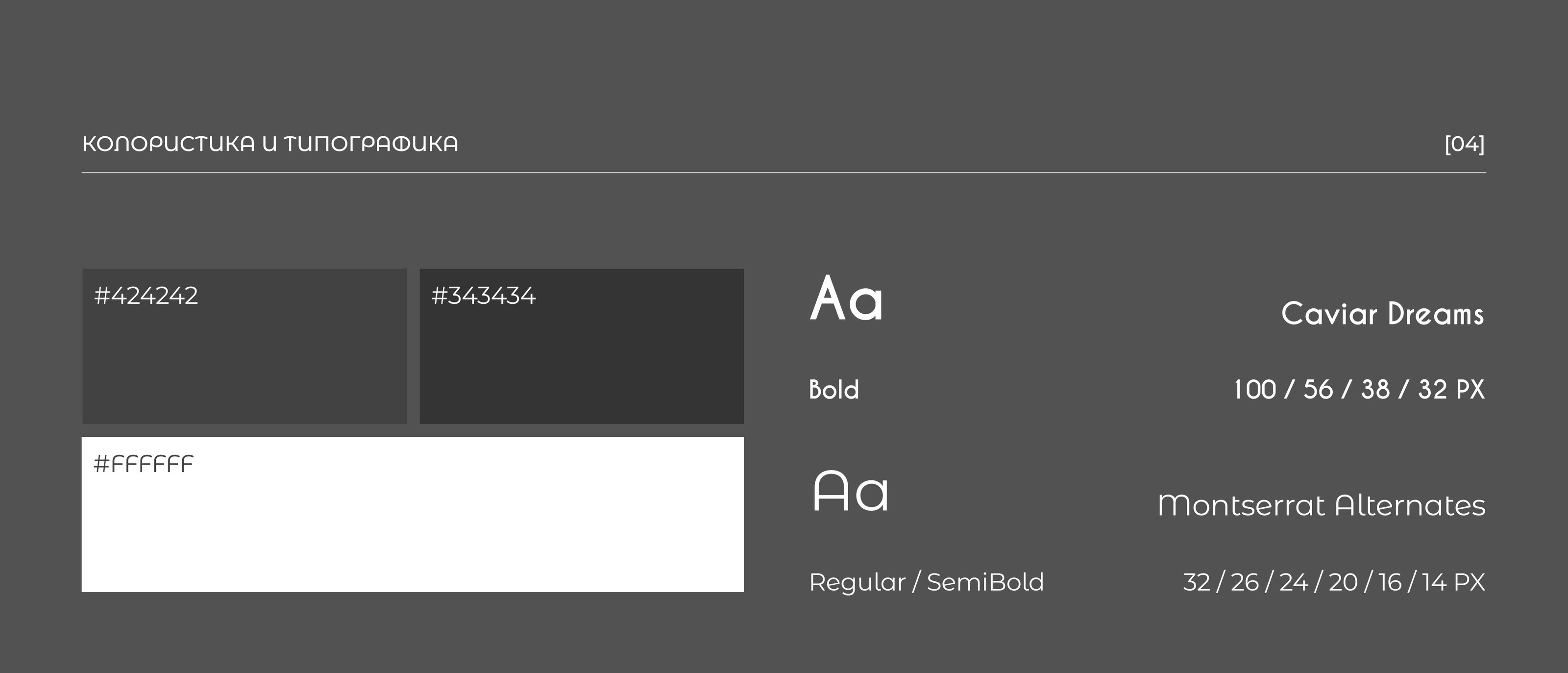Click the horizontal divider under the heading

784,173
